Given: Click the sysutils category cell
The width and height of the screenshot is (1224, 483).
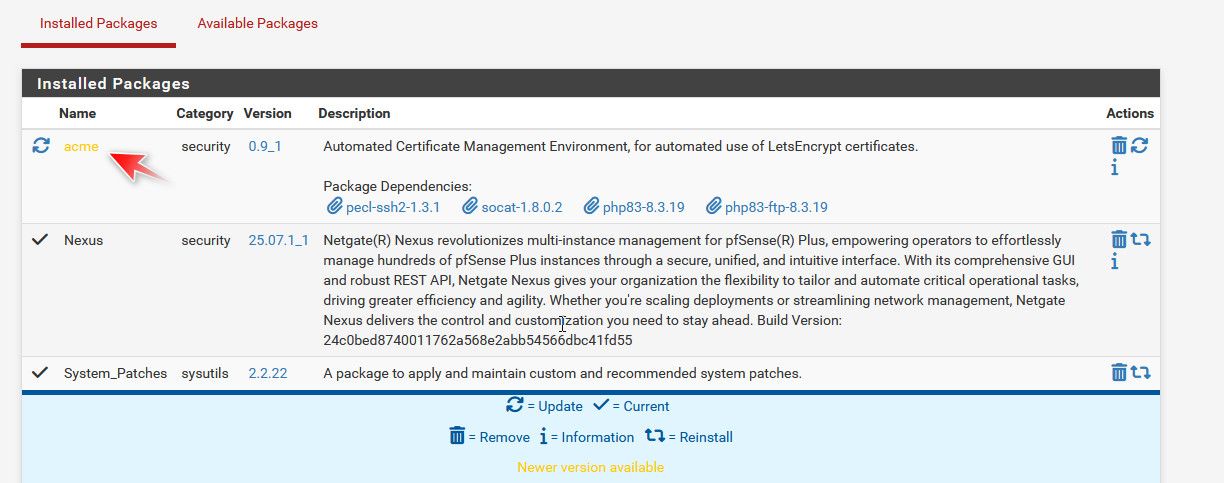Looking at the screenshot, I should (205, 373).
